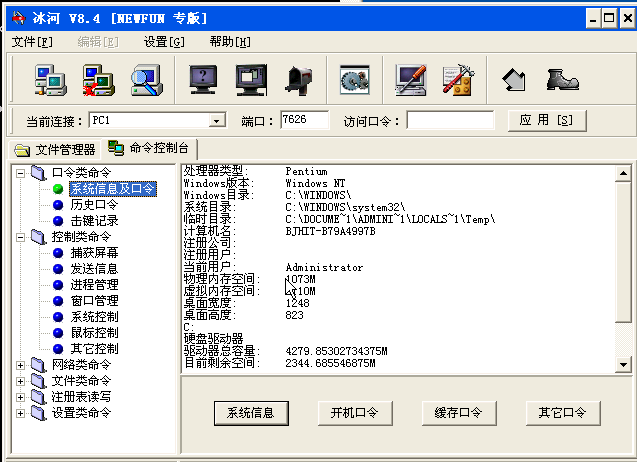637x462 pixels.
Task: Click the hammer and tools config icon
Action: pos(459,80)
